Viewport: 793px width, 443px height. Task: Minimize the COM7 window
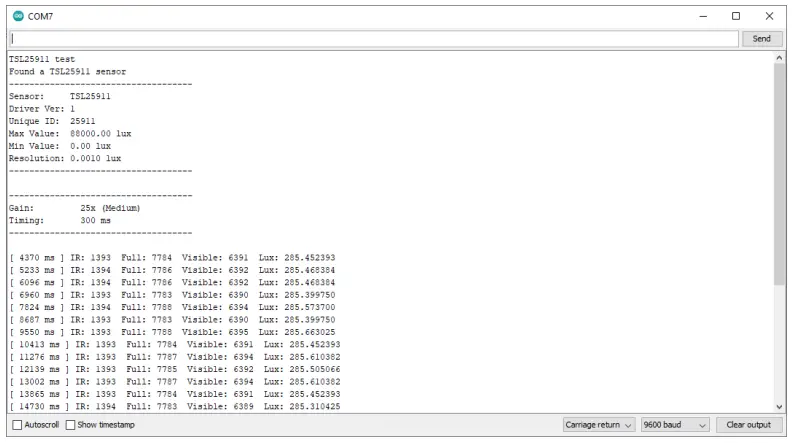[x=703, y=16]
